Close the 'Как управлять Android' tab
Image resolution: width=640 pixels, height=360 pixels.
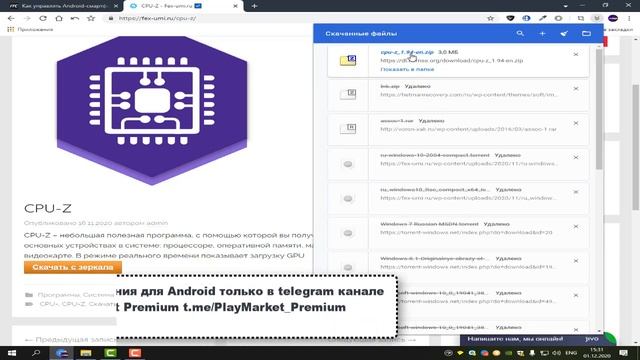tap(116, 6)
